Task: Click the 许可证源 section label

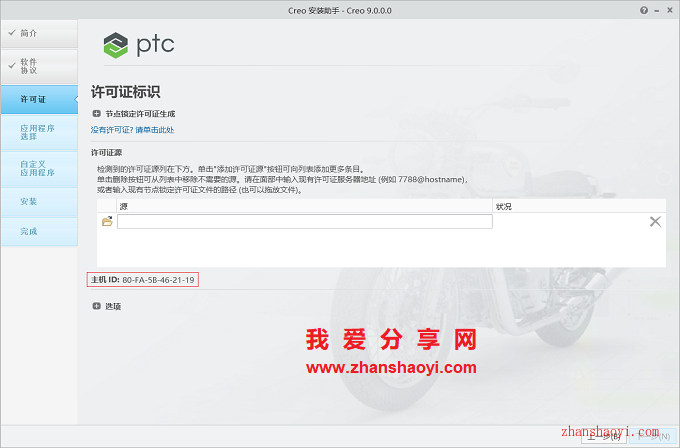Action: 106,153
